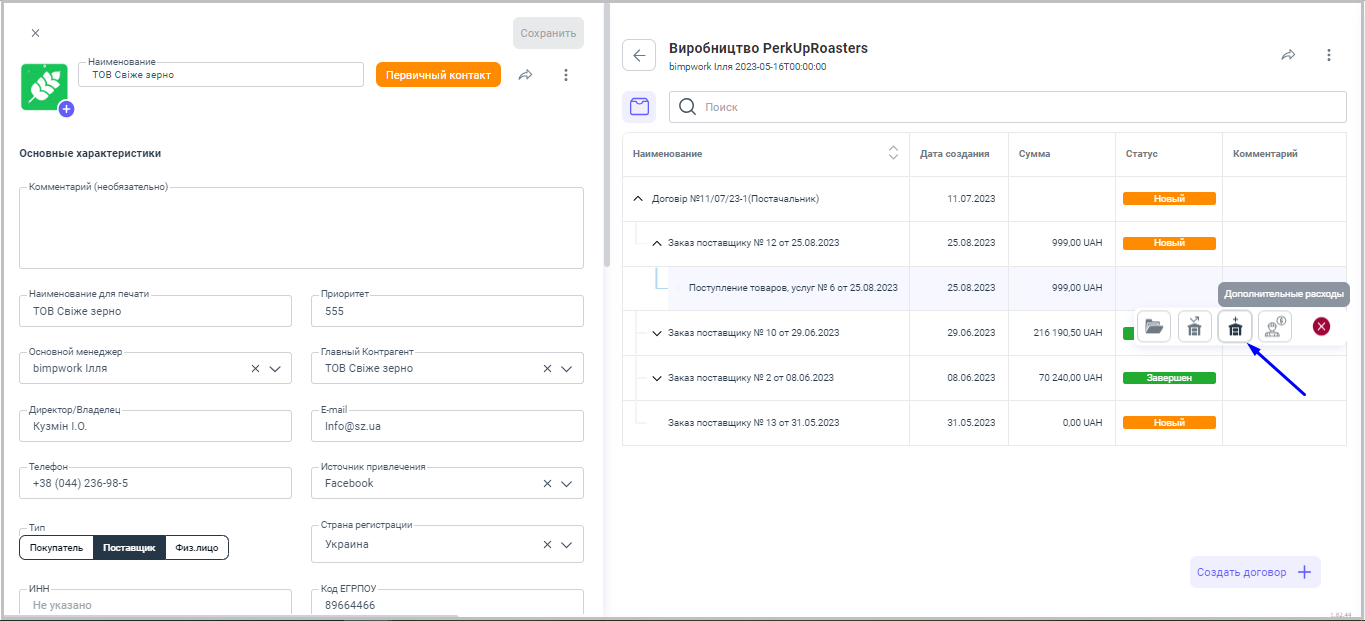Select the Поставщик type option
This screenshot has width=1365, height=621.
coord(129,548)
